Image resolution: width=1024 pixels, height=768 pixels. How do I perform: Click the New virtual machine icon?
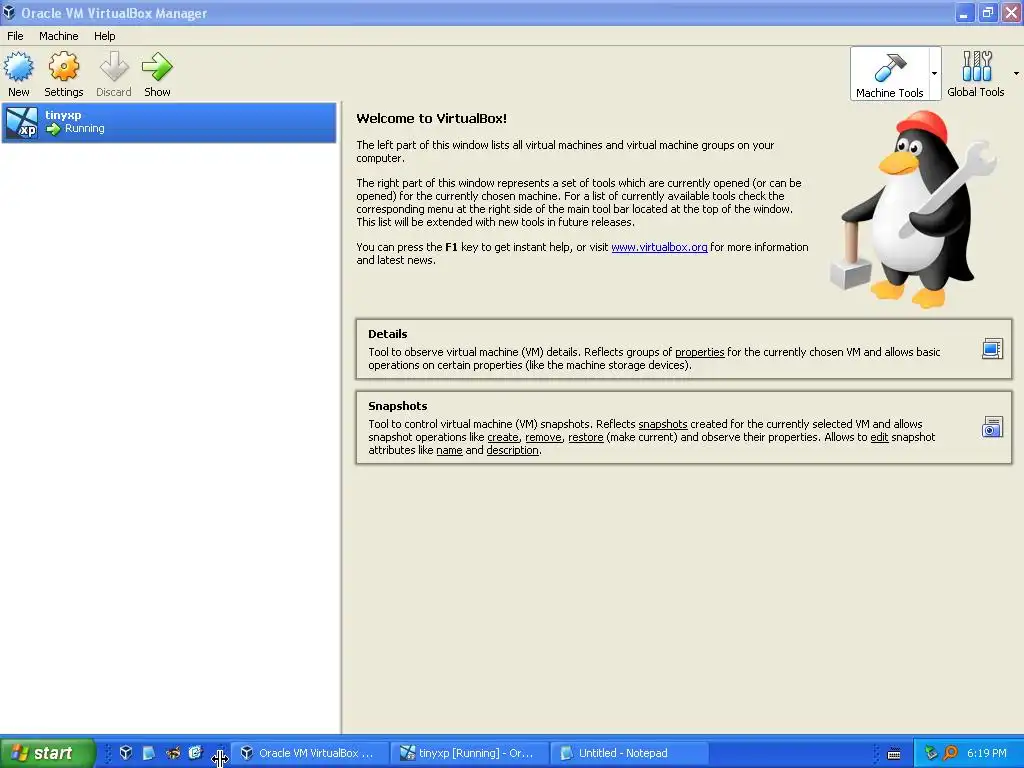pos(18,67)
